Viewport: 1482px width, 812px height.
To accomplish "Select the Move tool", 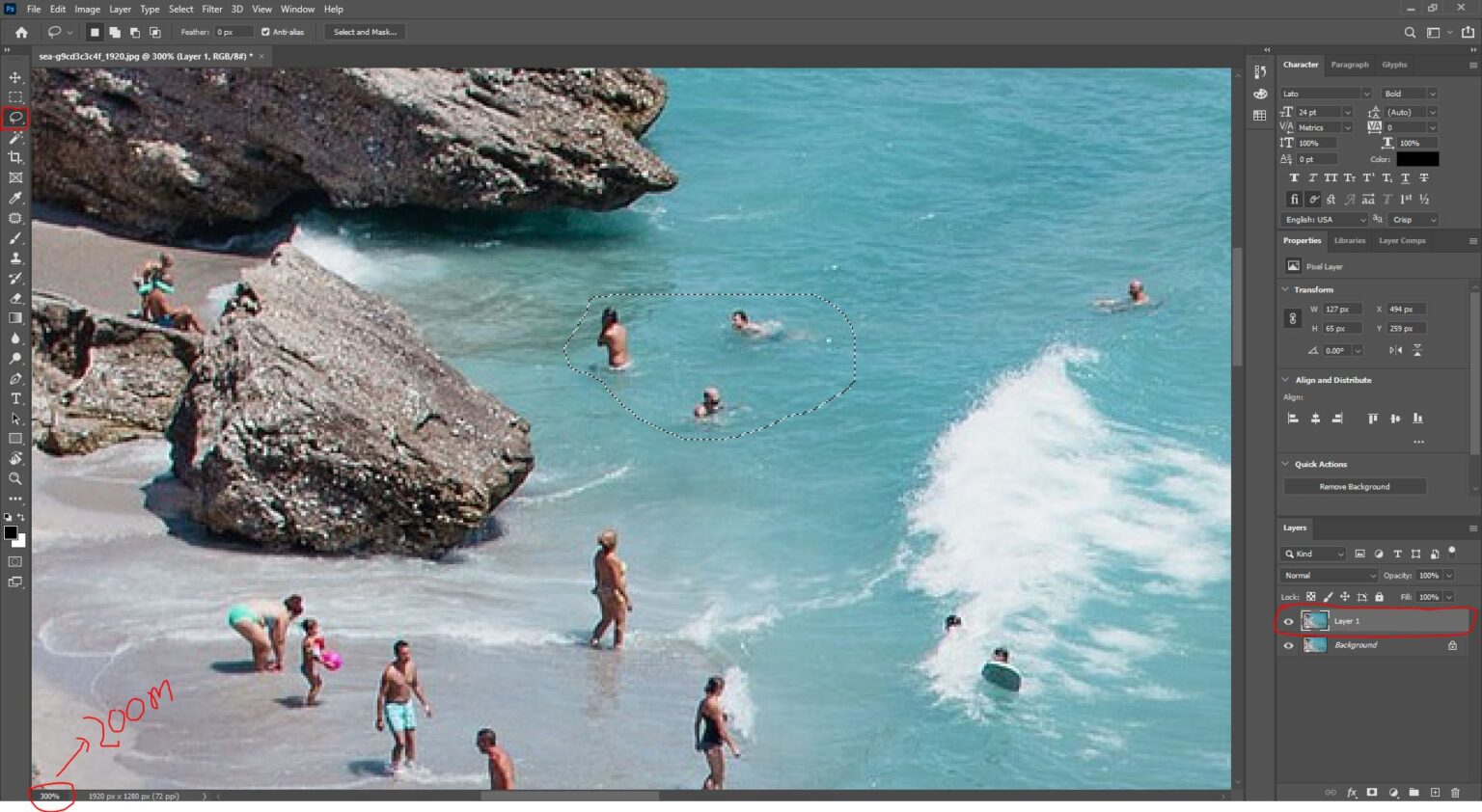I will 15,77.
